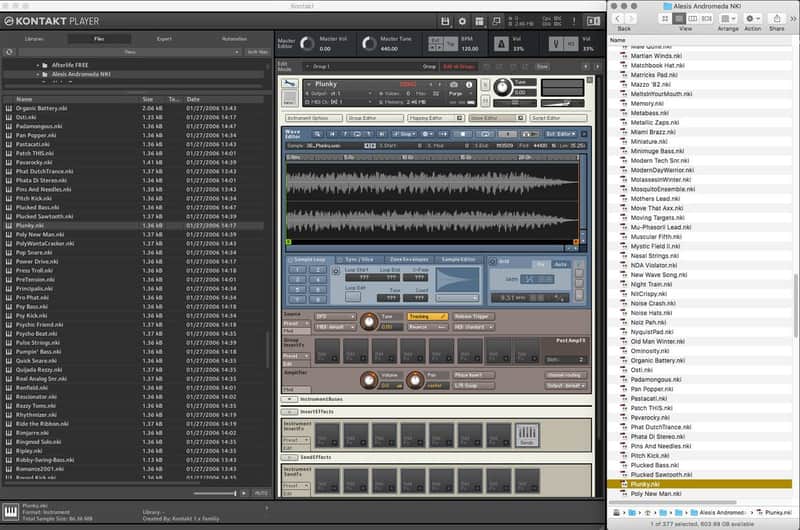
Task: Open the Output default dropdown in Amplifier
Action: (x=566, y=386)
